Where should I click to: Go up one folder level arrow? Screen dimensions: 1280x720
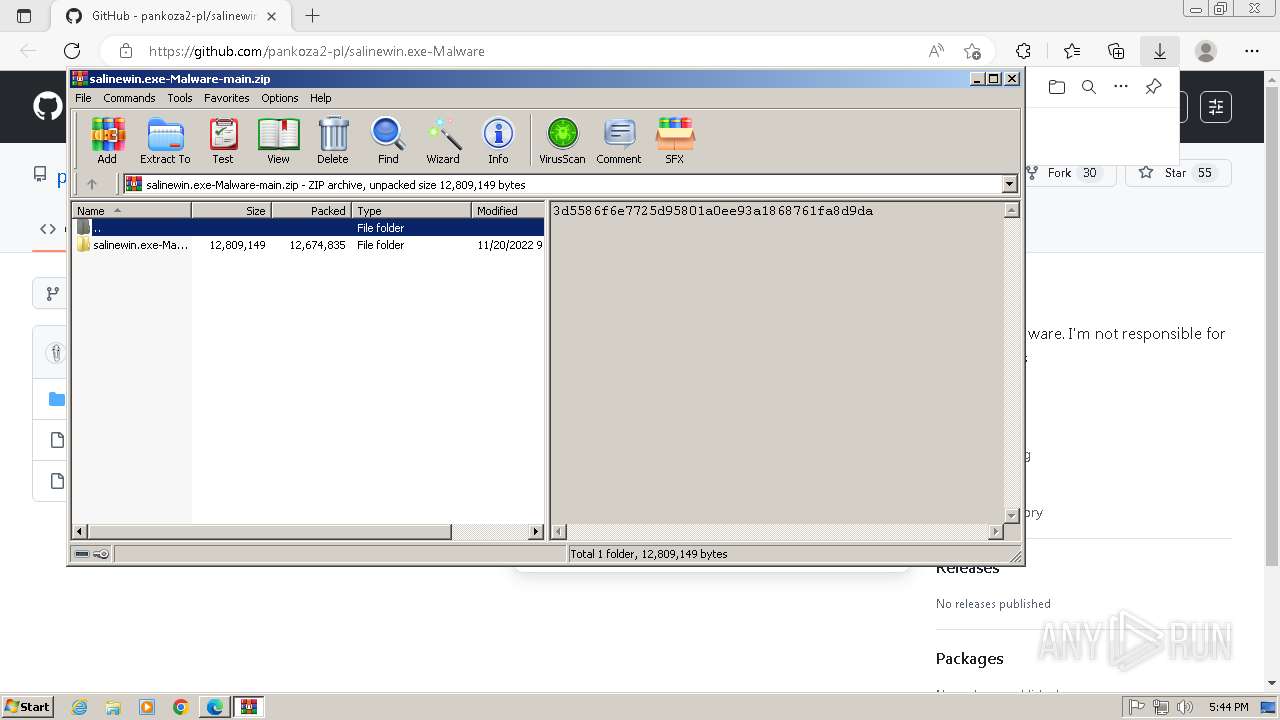92,184
